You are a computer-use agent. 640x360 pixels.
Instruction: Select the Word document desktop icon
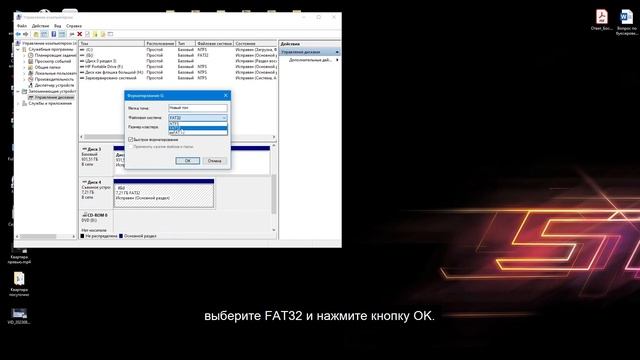click(627, 17)
